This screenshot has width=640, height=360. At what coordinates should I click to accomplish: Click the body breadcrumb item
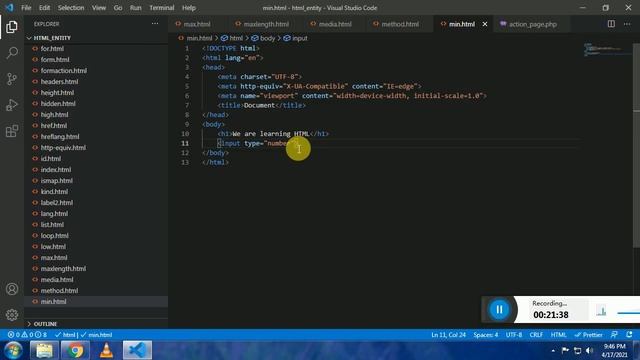tap(263, 38)
